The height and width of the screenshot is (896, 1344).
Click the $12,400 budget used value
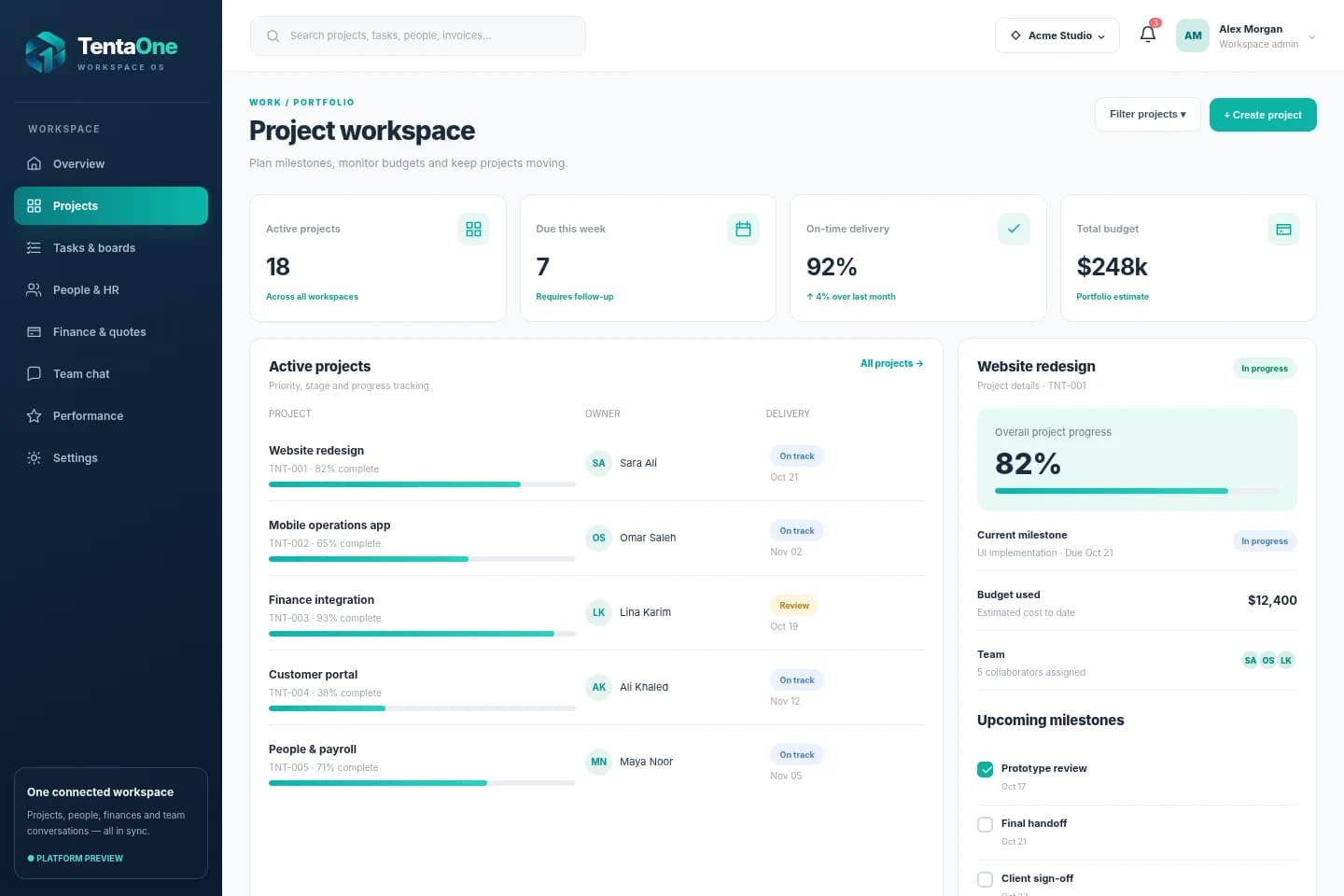click(1272, 600)
